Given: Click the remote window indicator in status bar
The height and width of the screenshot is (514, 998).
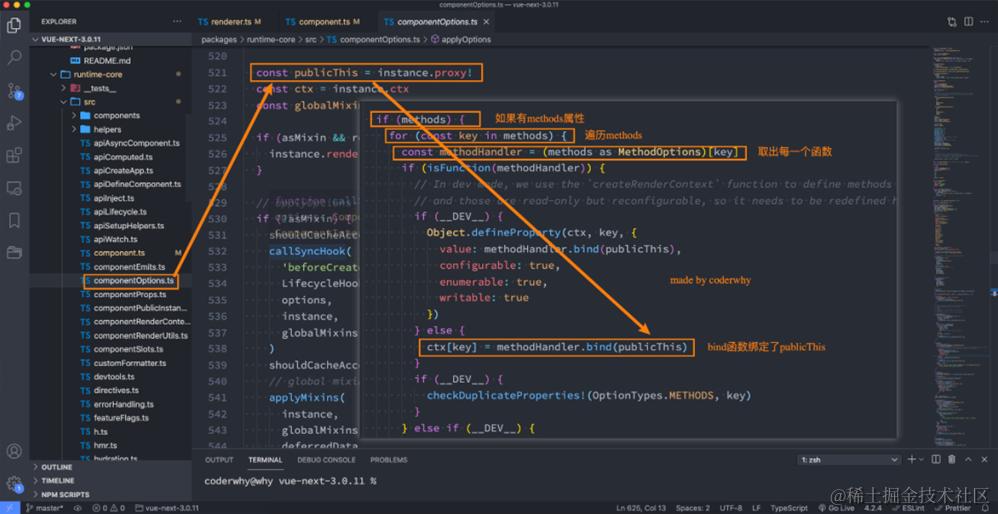Looking at the screenshot, I should click(x=9, y=508).
